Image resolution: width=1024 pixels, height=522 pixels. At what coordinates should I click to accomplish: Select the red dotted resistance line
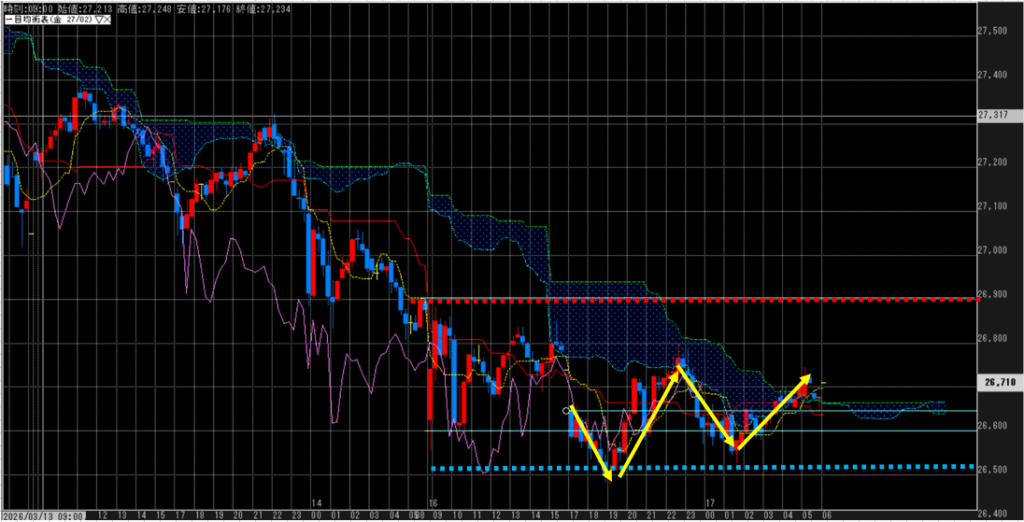coord(700,299)
